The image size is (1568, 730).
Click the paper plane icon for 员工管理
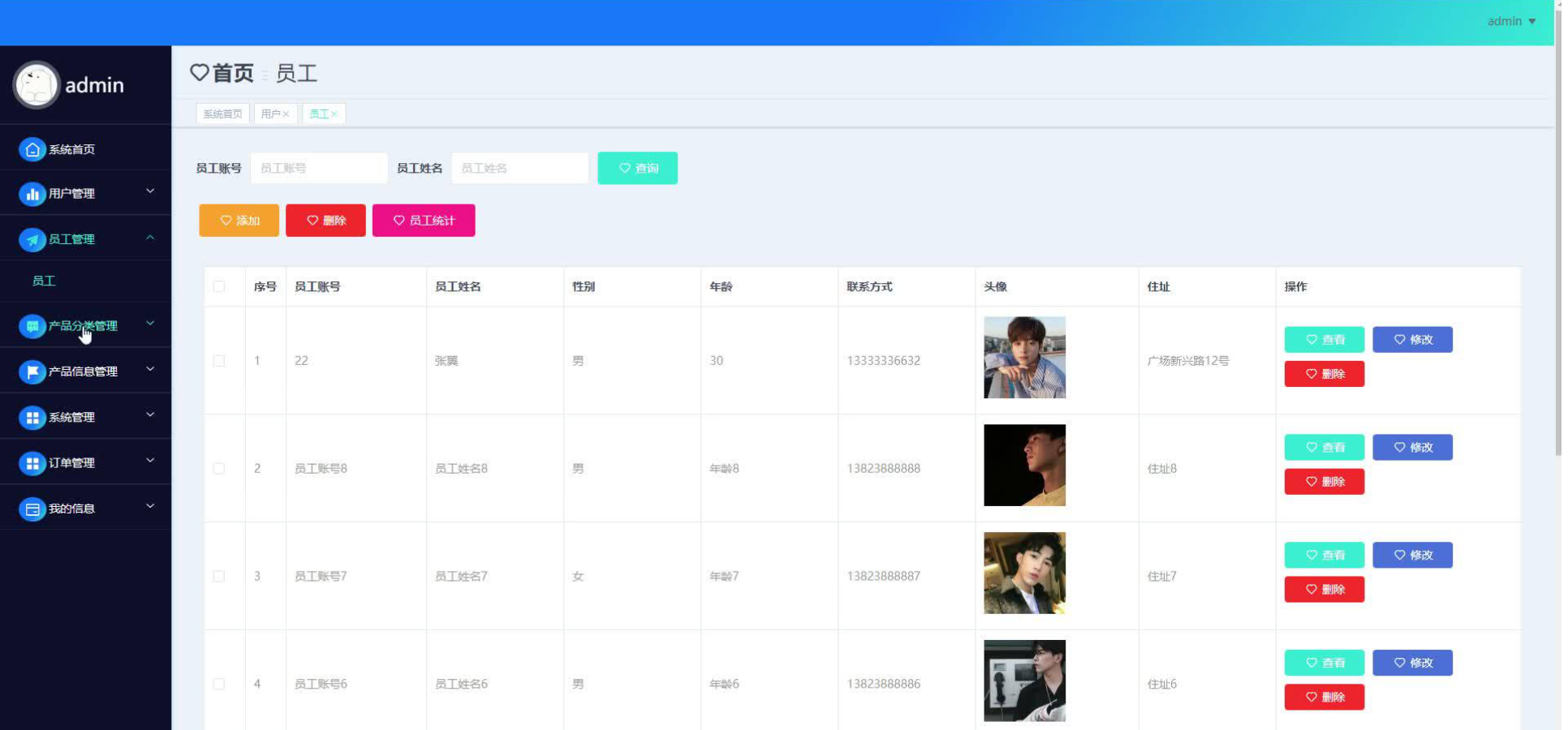tap(32, 239)
